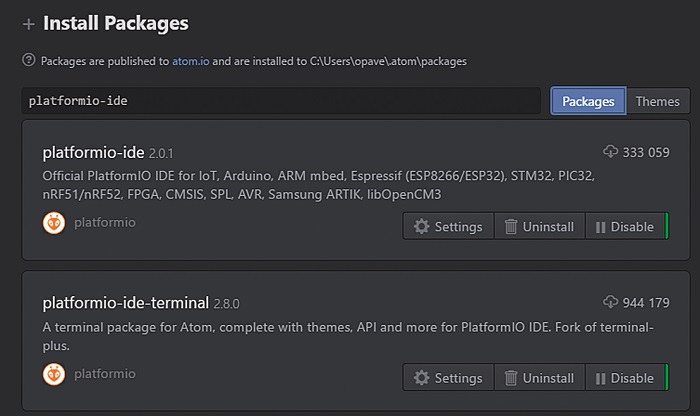Open Settings for the platformio-ide-terminal package
The height and width of the screenshot is (416, 700).
click(449, 378)
